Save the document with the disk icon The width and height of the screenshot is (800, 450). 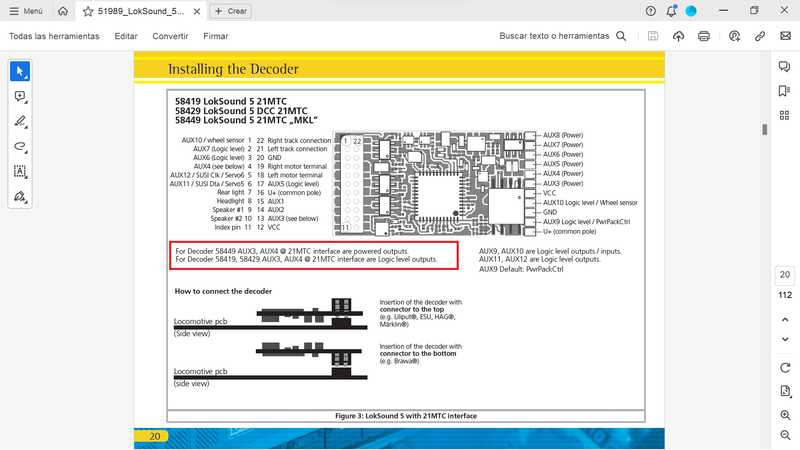[x=653, y=36]
